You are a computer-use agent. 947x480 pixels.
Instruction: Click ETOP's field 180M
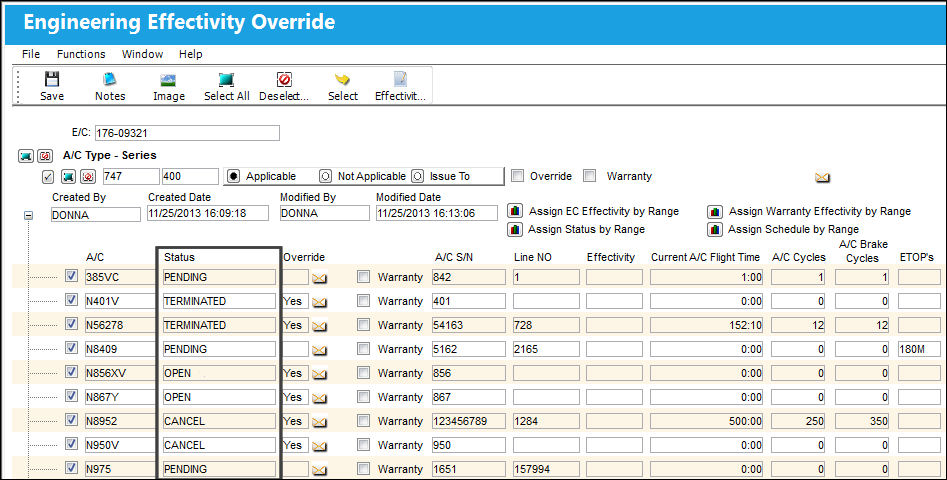point(919,350)
